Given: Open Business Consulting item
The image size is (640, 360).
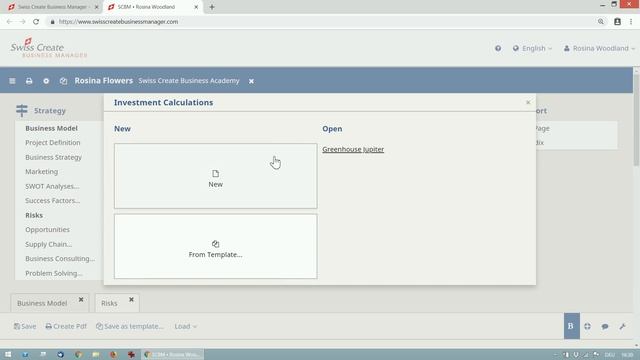Looking at the screenshot, I should click(x=60, y=258).
